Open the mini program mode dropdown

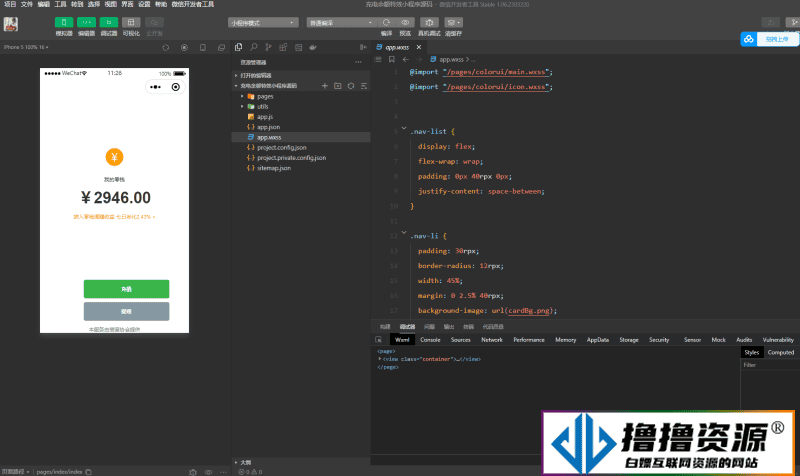point(263,22)
